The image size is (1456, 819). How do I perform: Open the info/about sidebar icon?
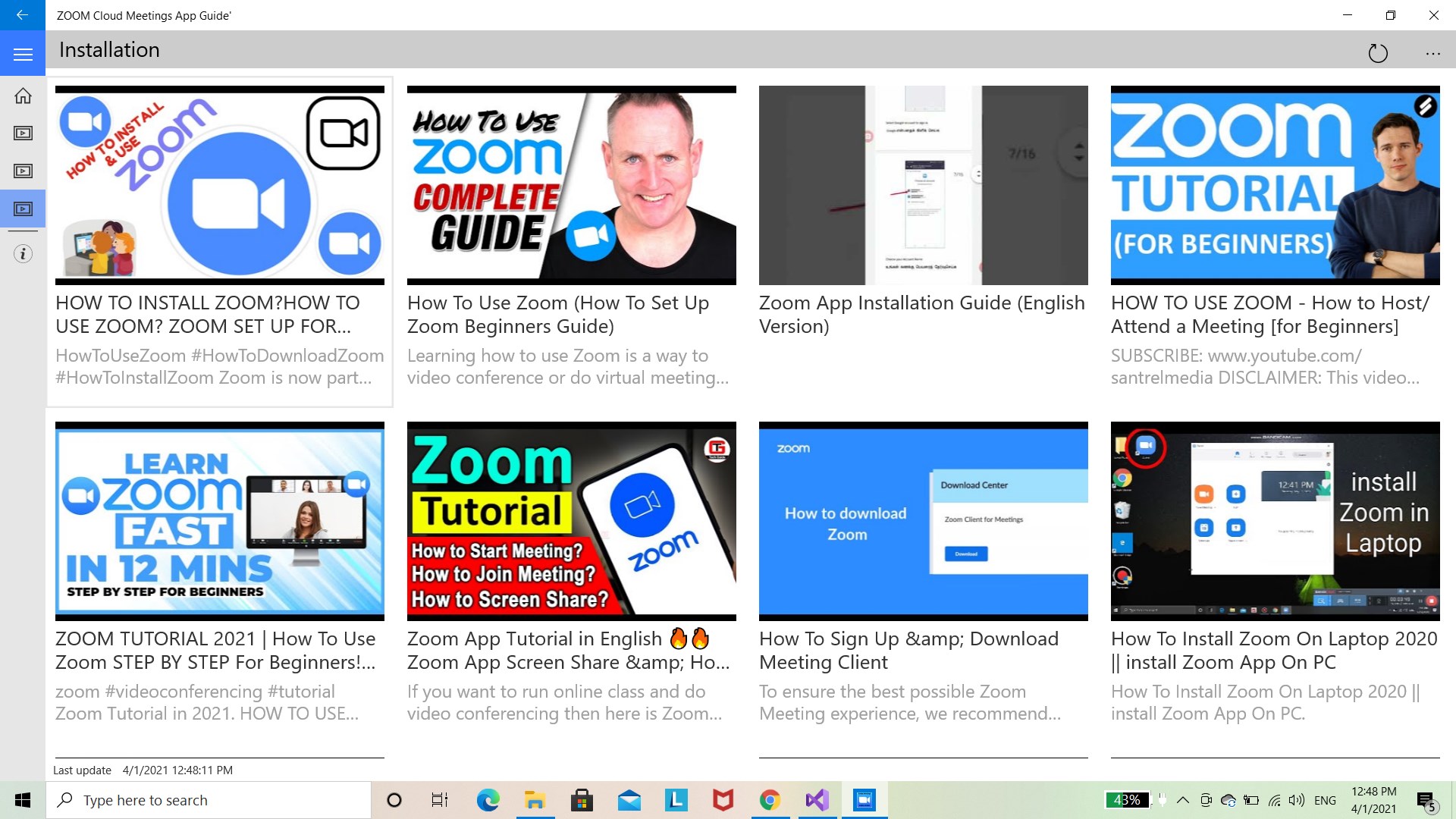pyautogui.click(x=23, y=253)
